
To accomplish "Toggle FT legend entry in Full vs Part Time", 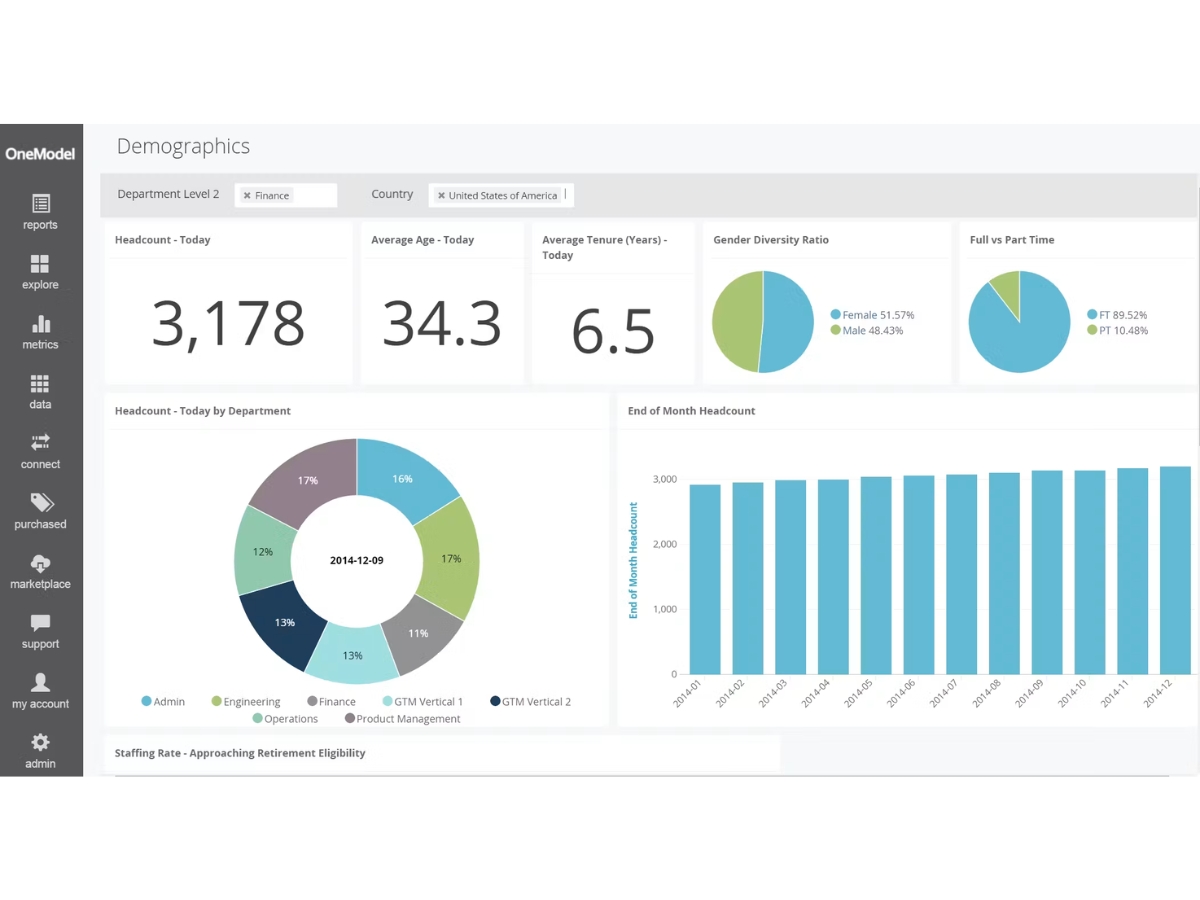I will tap(1117, 315).
